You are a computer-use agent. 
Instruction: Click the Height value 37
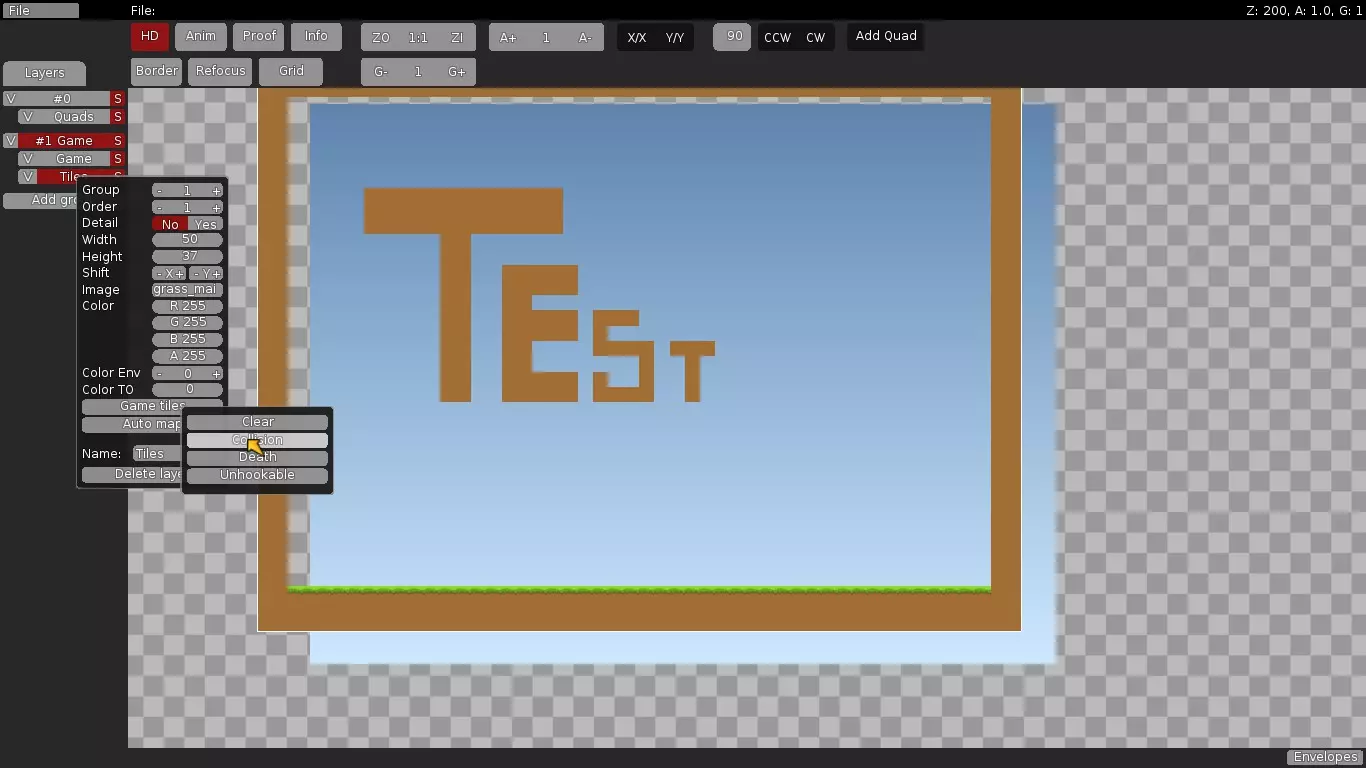(x=188, y=257)
